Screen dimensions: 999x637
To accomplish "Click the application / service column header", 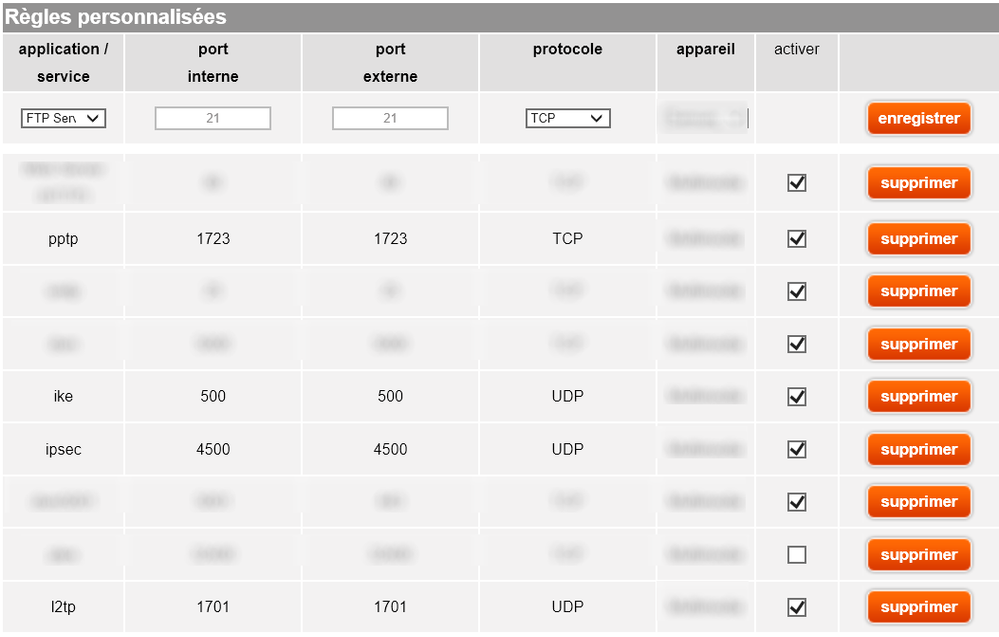I will [x=63, y=62].
